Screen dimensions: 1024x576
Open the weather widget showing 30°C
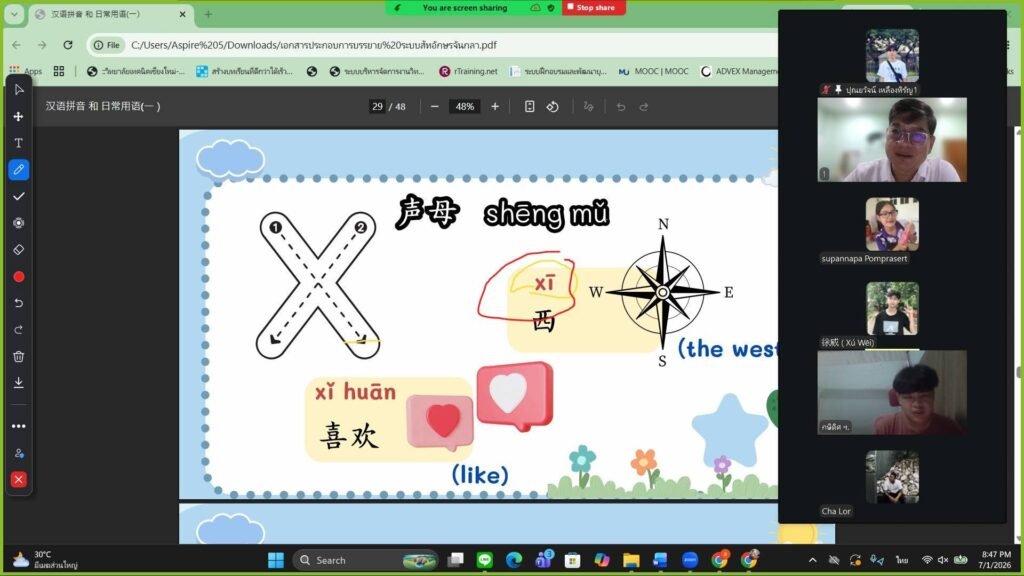tap(44, 560)
